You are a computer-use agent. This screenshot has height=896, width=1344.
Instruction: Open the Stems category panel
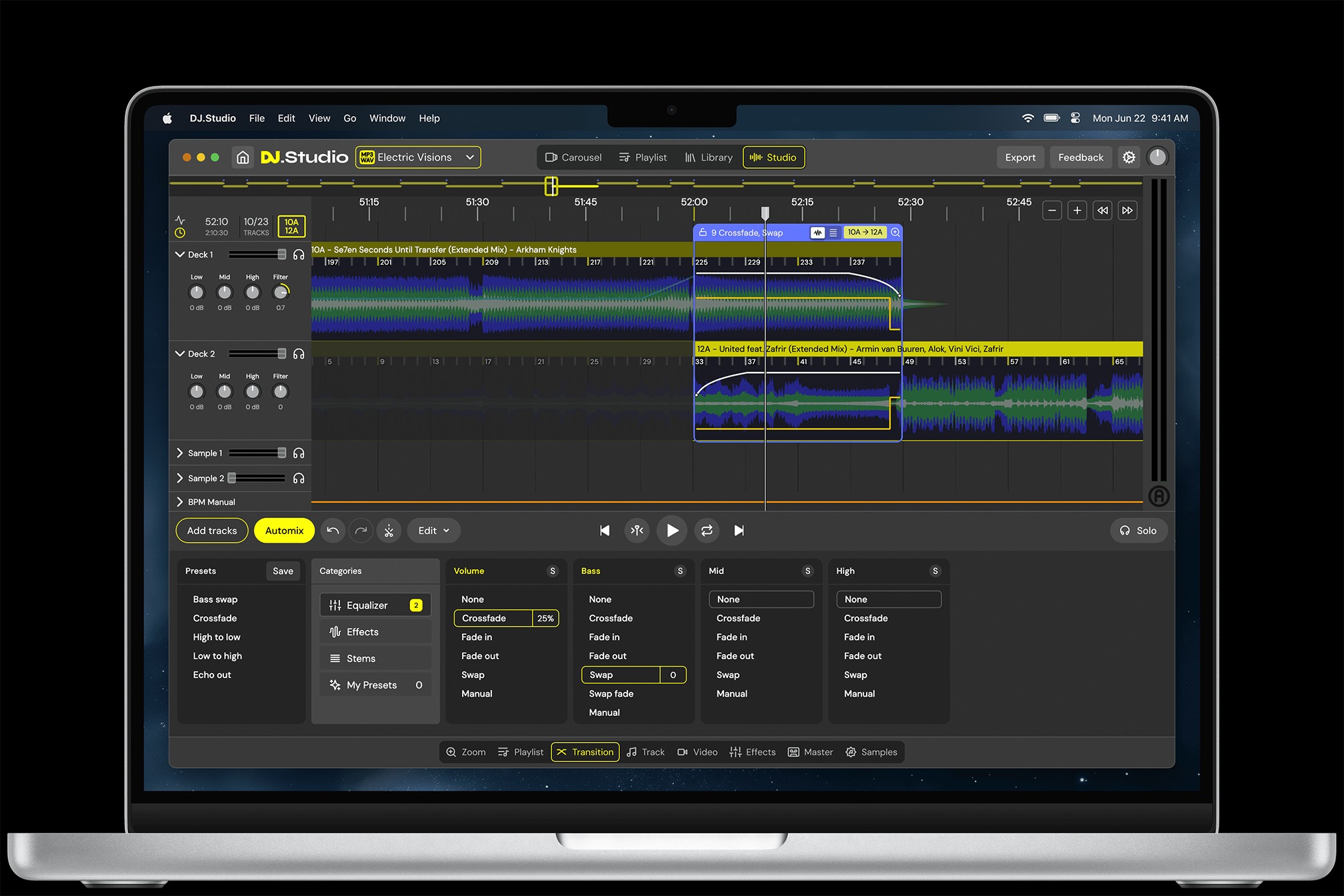tap(375, 658)
